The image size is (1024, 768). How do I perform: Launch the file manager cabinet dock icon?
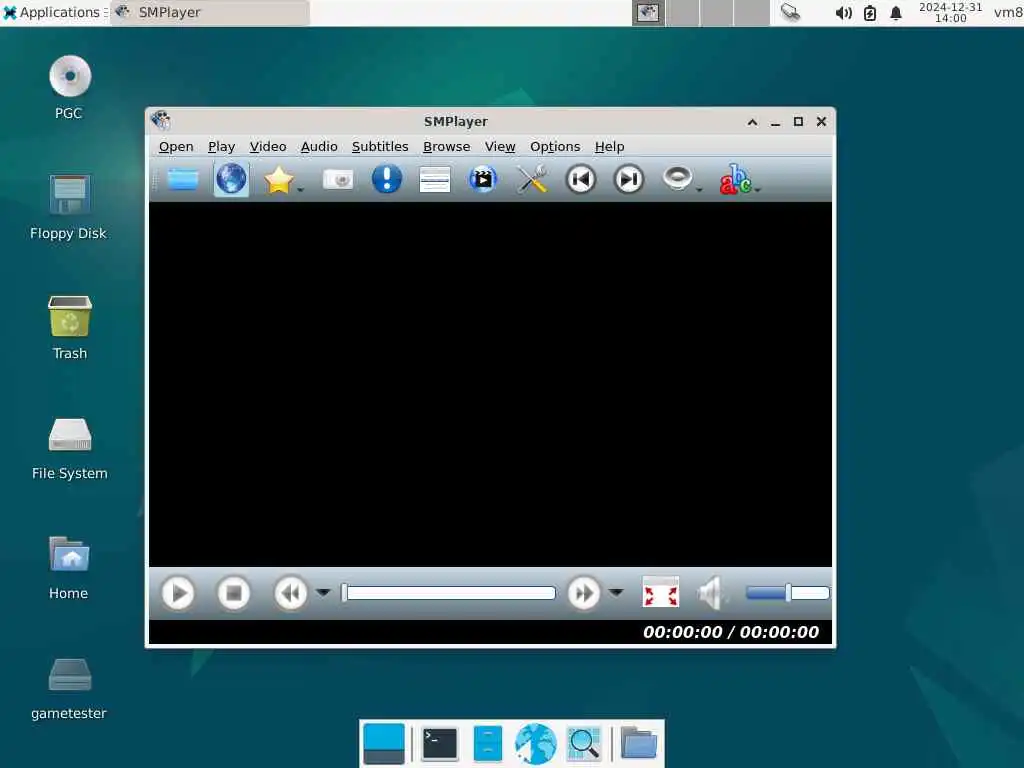click(x=487, y=743)
